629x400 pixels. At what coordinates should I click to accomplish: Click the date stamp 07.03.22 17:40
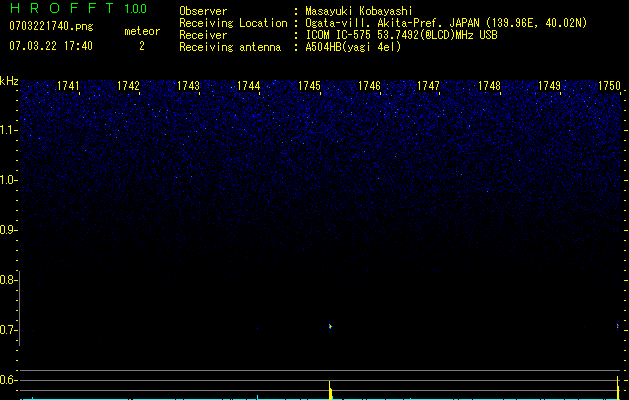50,46
